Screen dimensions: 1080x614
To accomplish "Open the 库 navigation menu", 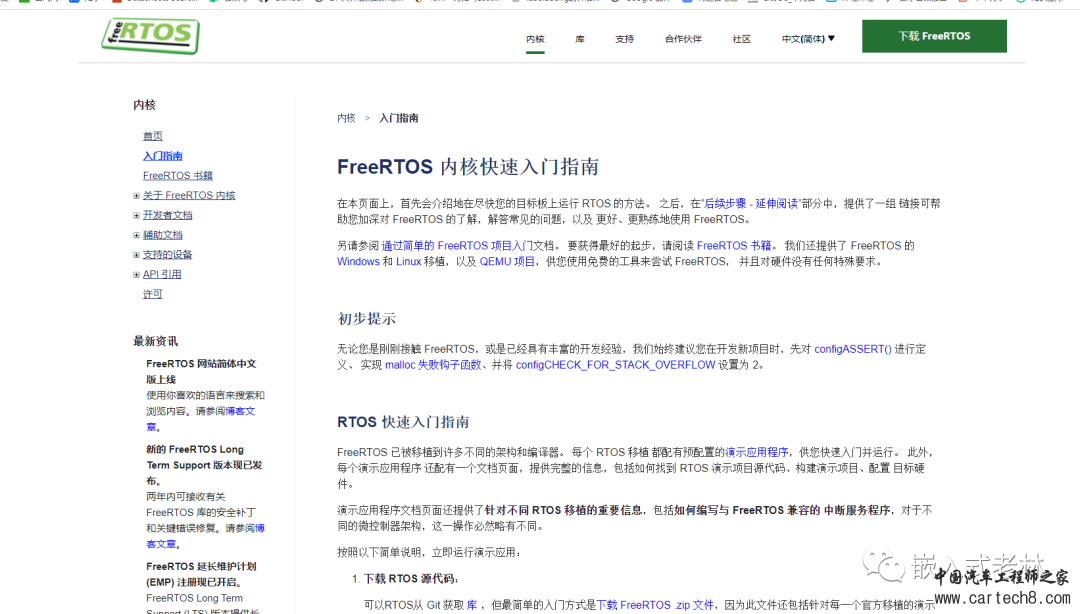I will click(x=580, y=39).
